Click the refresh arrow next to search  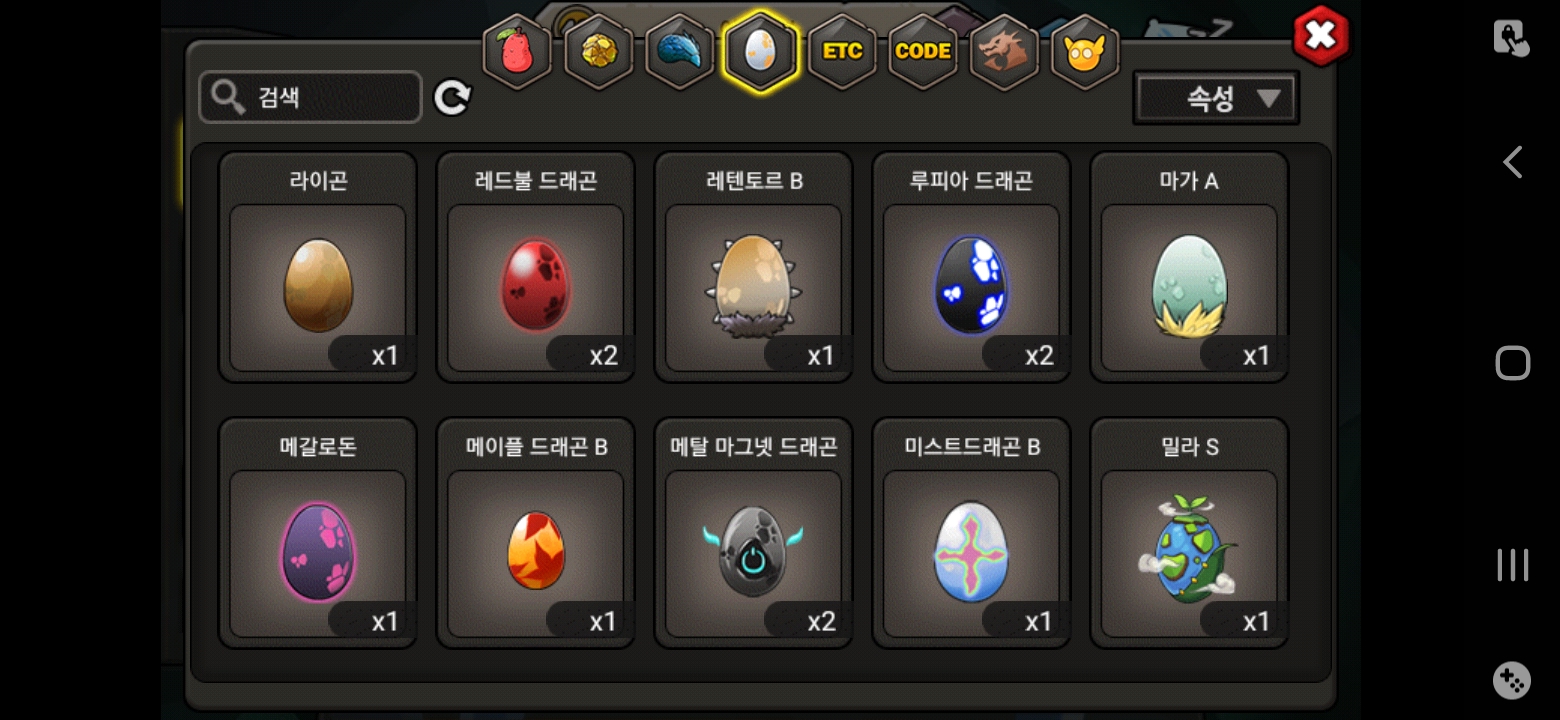point(452,97)
